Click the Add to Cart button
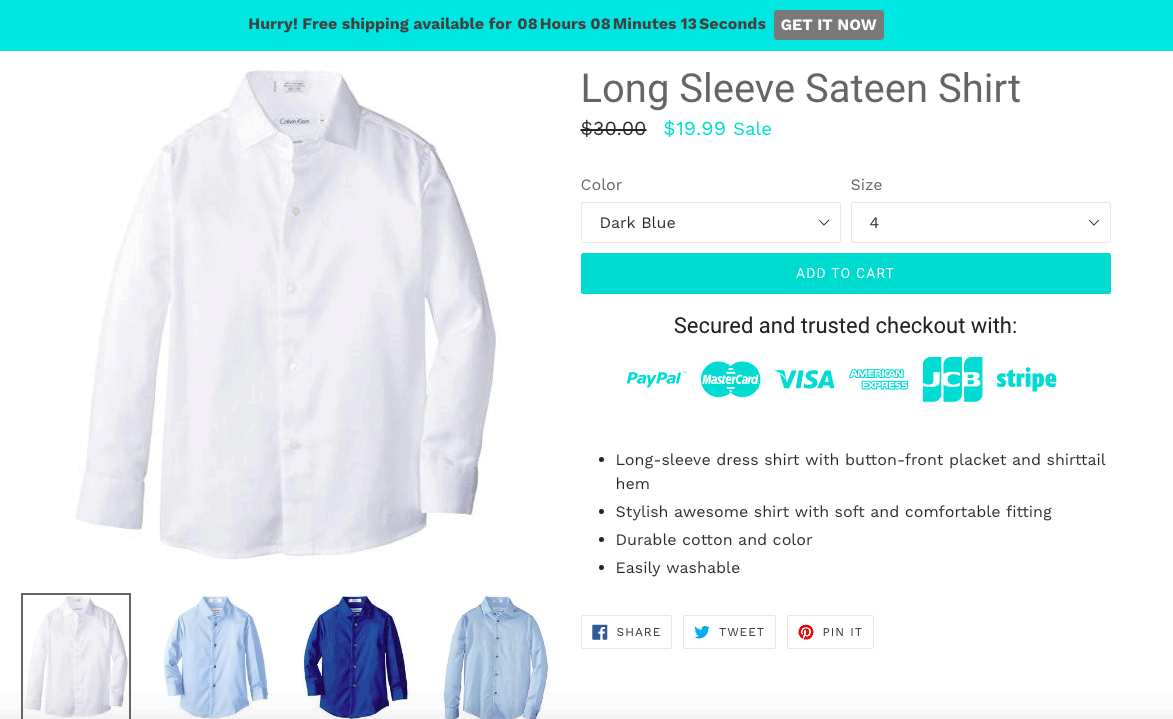Image resolution: width=1173 pixels, height=719 pixels. click(x=845, y=273)
